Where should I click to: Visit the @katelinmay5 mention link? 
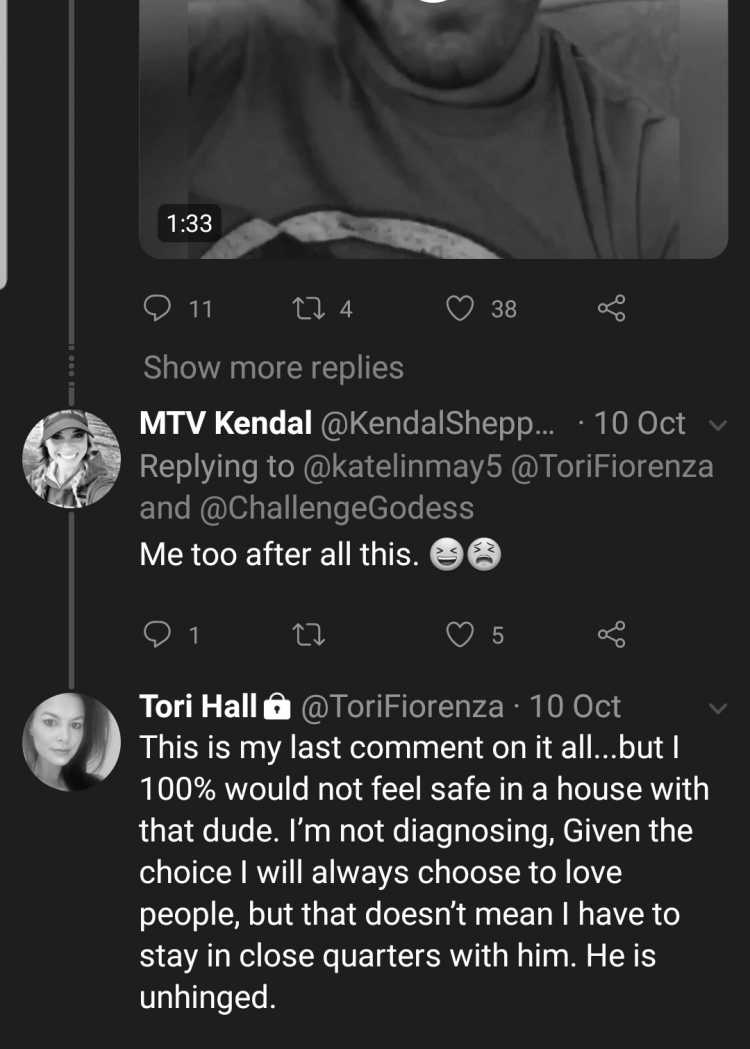tap(402, 467)
